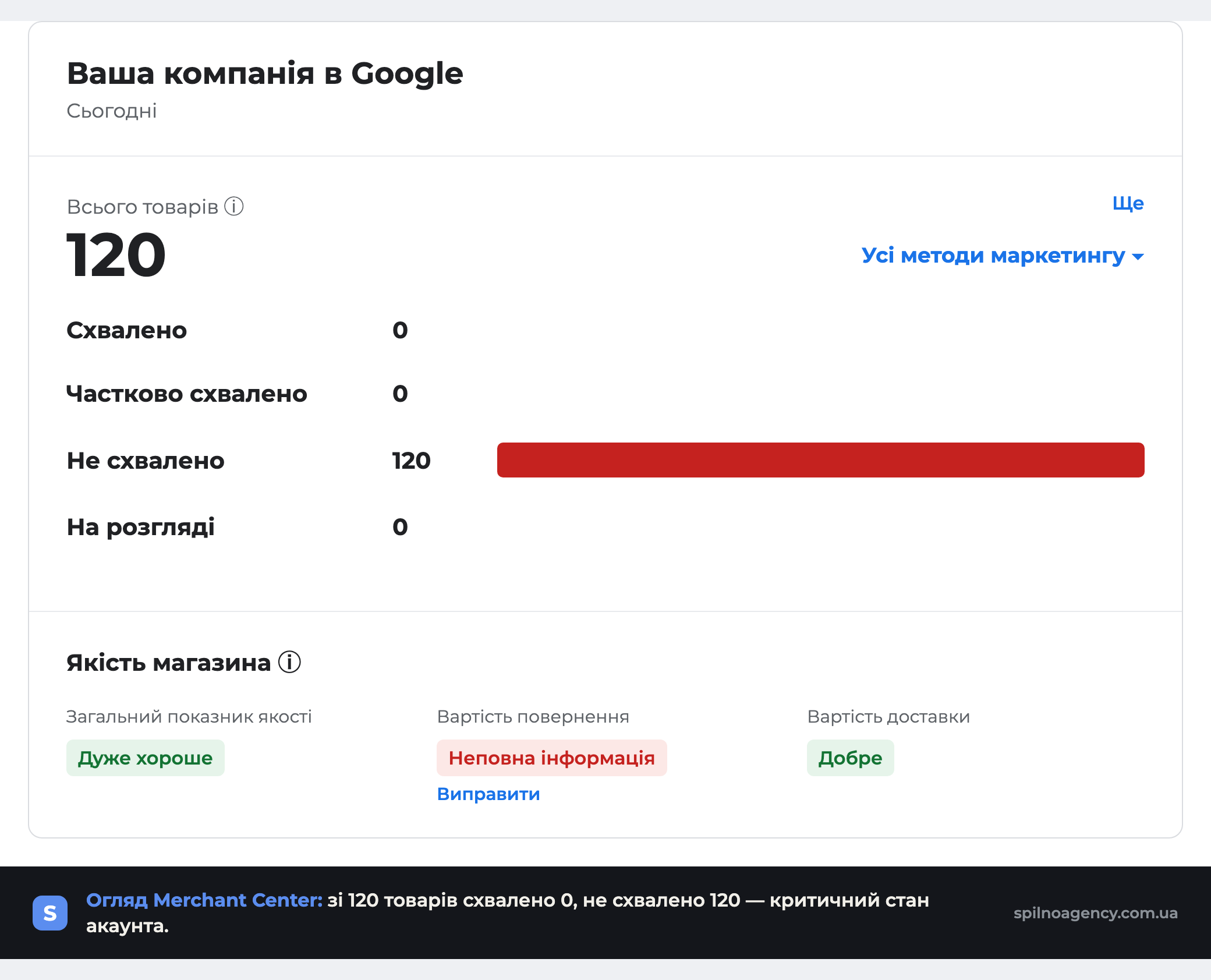Screen dimensions: 1211x980
Task: Click the Частково схвалено row label
Action: 187,394
